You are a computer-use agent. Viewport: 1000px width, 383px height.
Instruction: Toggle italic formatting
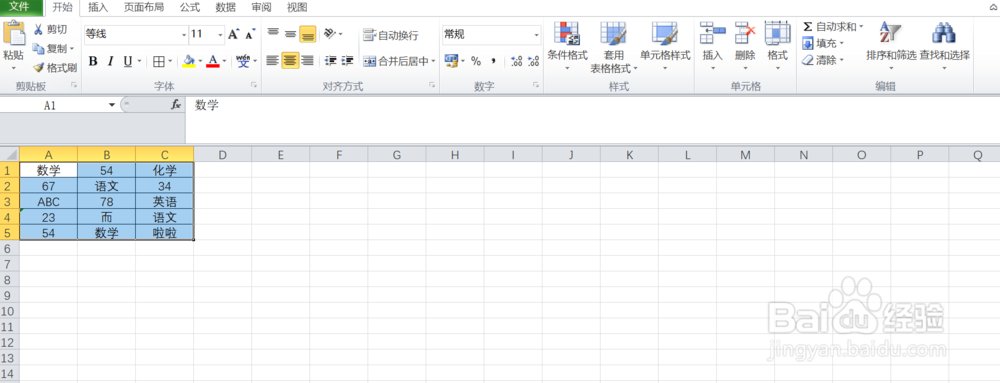pos(110,61)
